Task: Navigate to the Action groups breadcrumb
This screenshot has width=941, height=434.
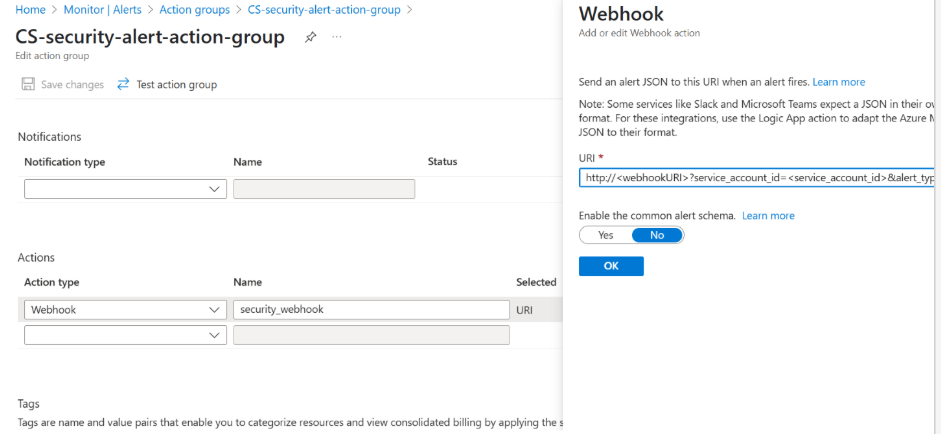Action: click(194, 10)
